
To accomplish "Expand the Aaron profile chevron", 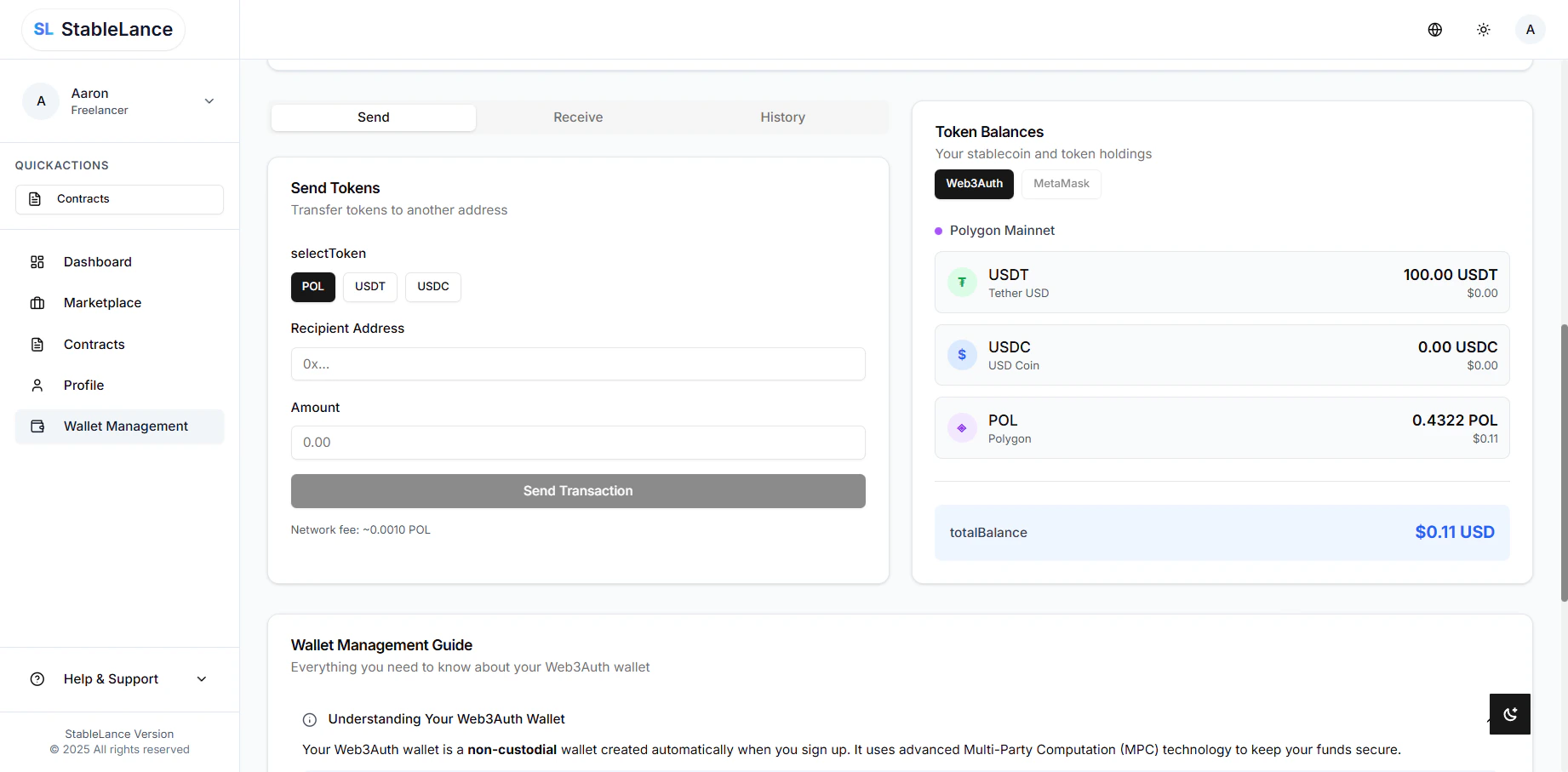I will 209,100.
